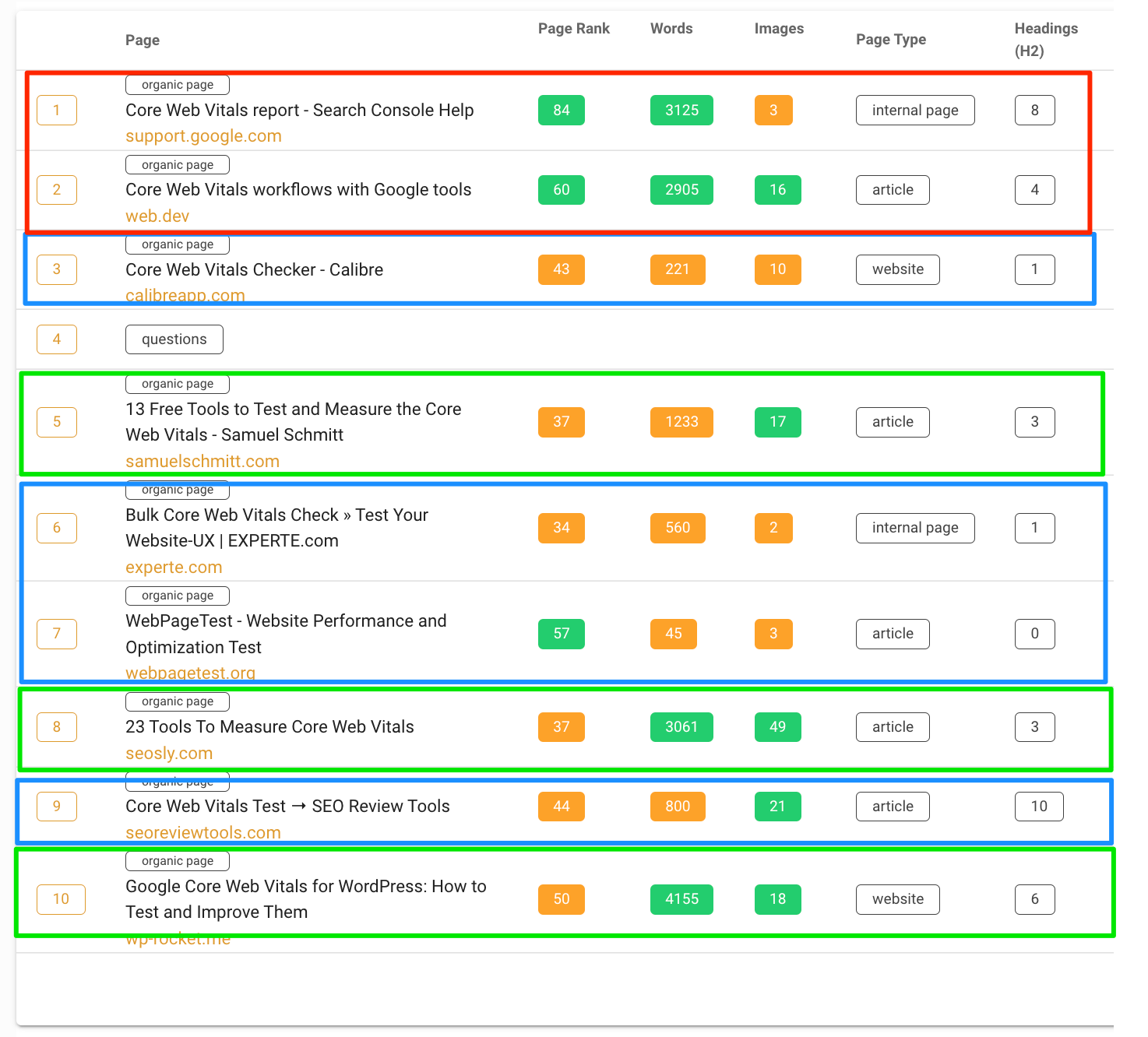This screenshot has width=1148, height=1037.
Task: Click page rank badge 57
Action: pyautogui.click(x=562, y=634)
